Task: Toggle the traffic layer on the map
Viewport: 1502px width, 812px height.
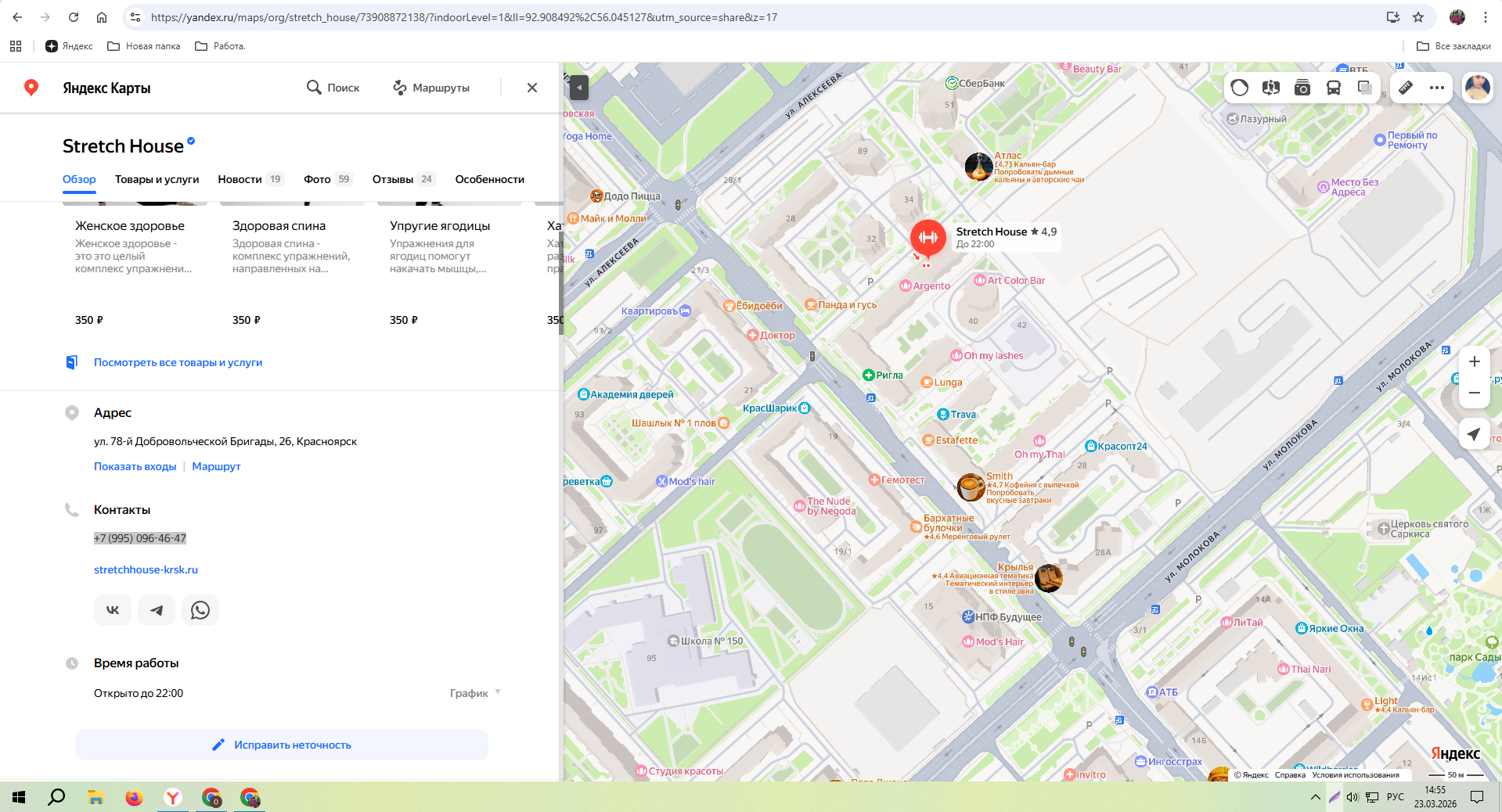Action: (x=1239, y=88)
